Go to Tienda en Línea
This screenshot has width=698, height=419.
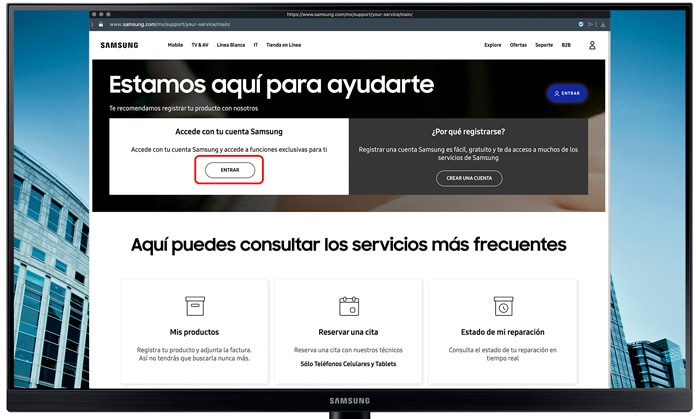click(283, 45)
